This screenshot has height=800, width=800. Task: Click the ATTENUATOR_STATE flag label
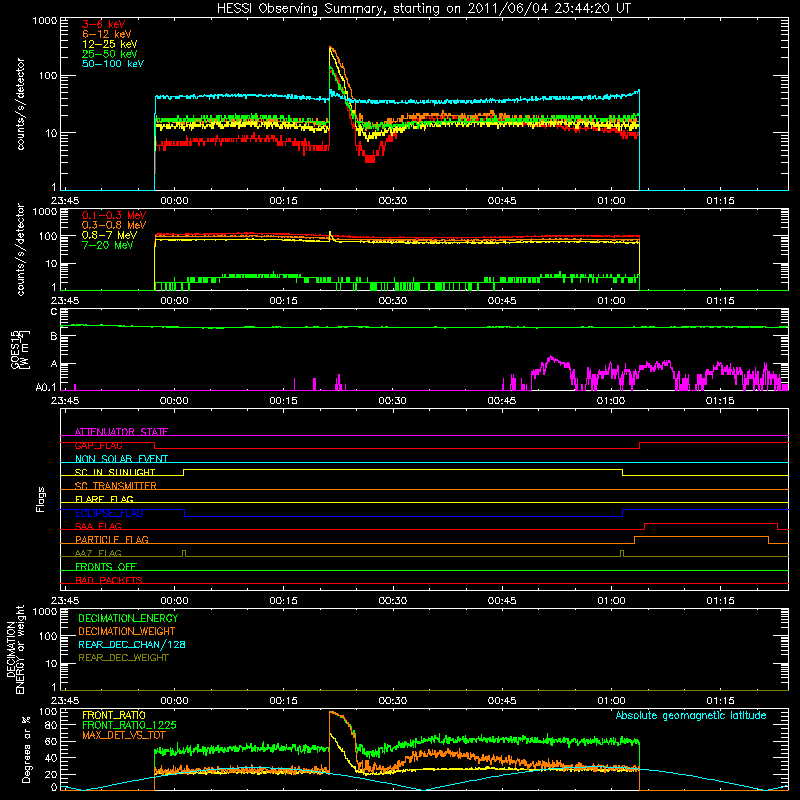[121, 432]
